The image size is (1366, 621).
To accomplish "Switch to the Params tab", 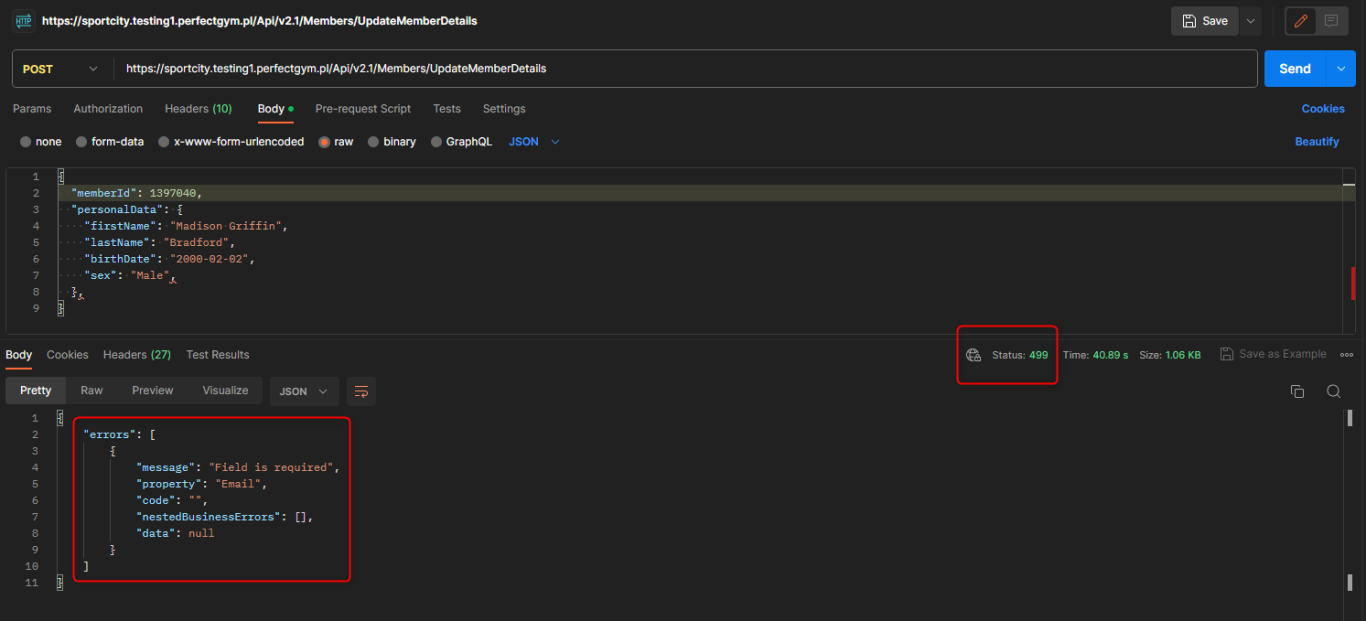I will (32, 109).
